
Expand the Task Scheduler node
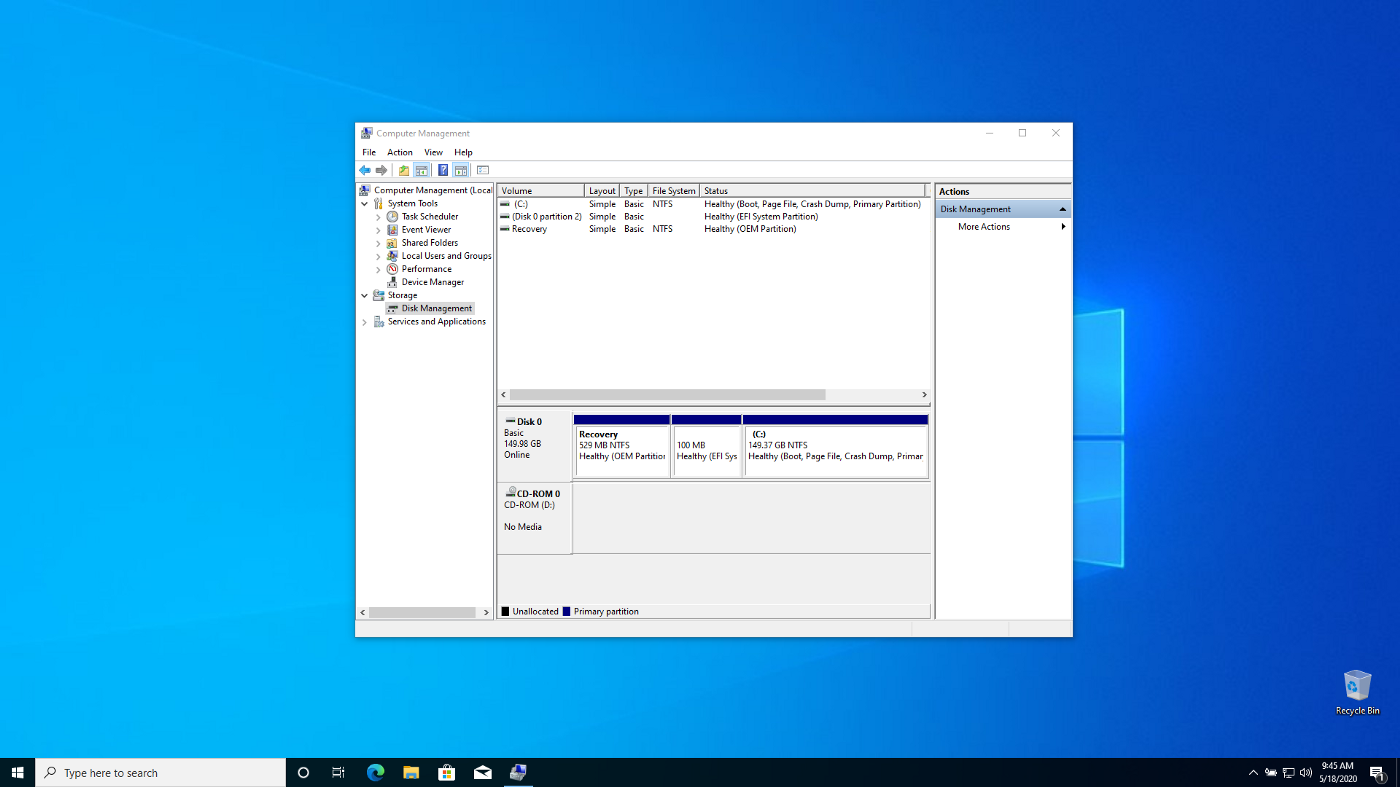[x=378, y=216]
